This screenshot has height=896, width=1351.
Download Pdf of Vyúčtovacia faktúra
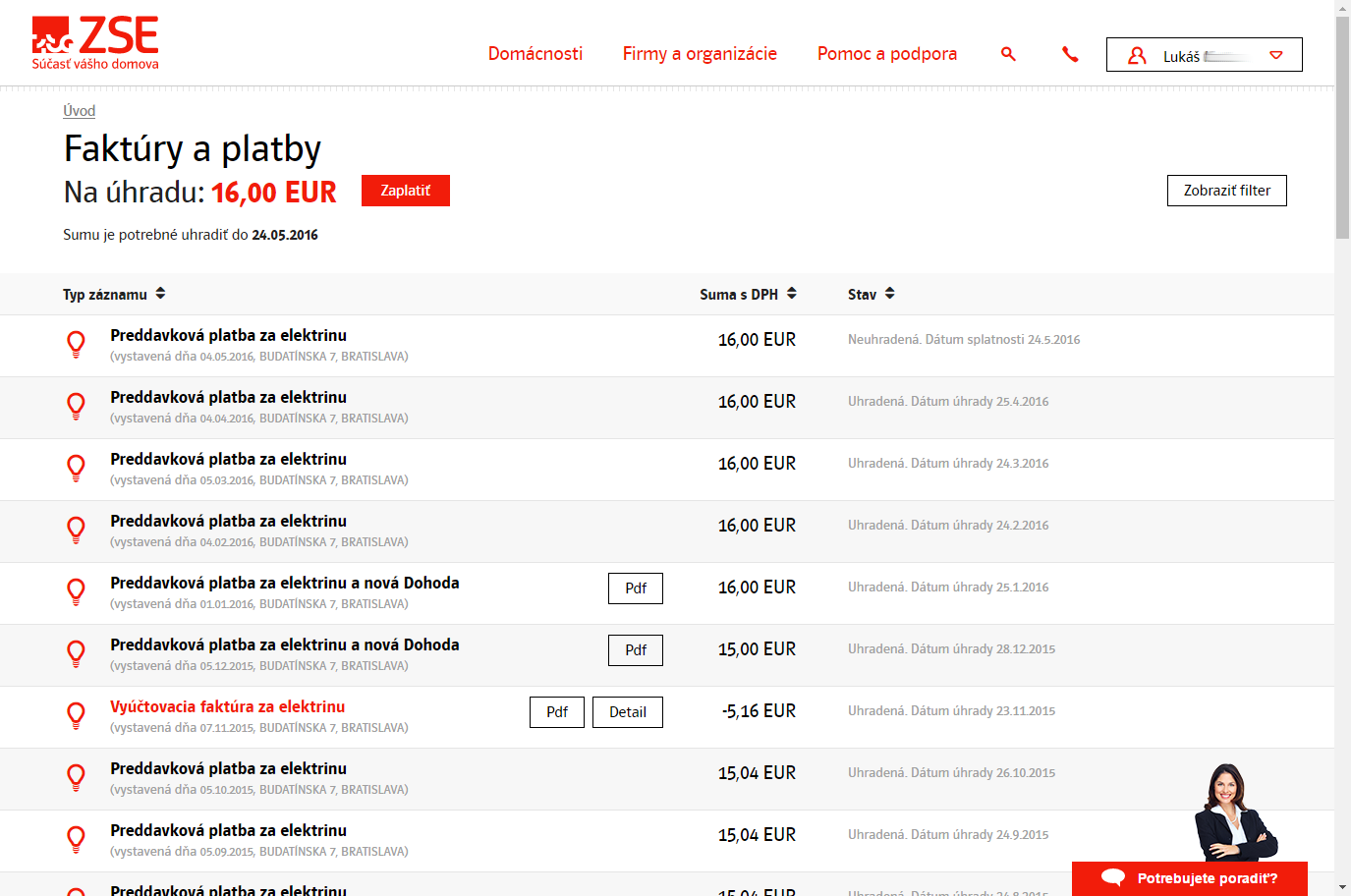coord(557,712)
